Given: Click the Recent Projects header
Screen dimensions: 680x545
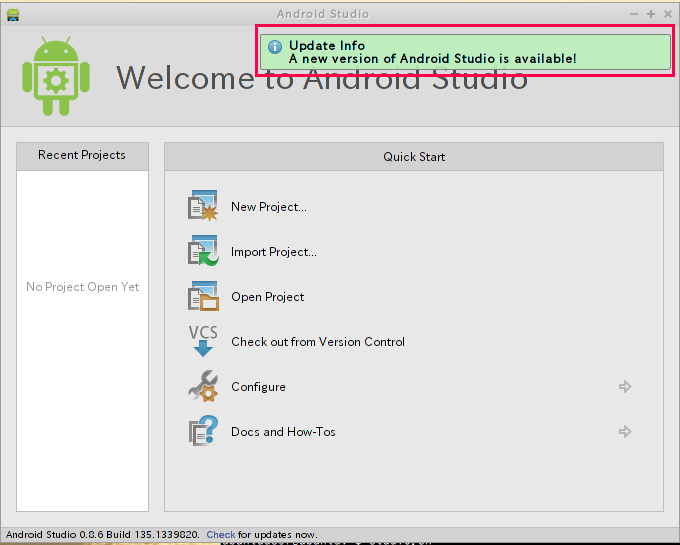Looking at the screenshot, I should [82, 155].
